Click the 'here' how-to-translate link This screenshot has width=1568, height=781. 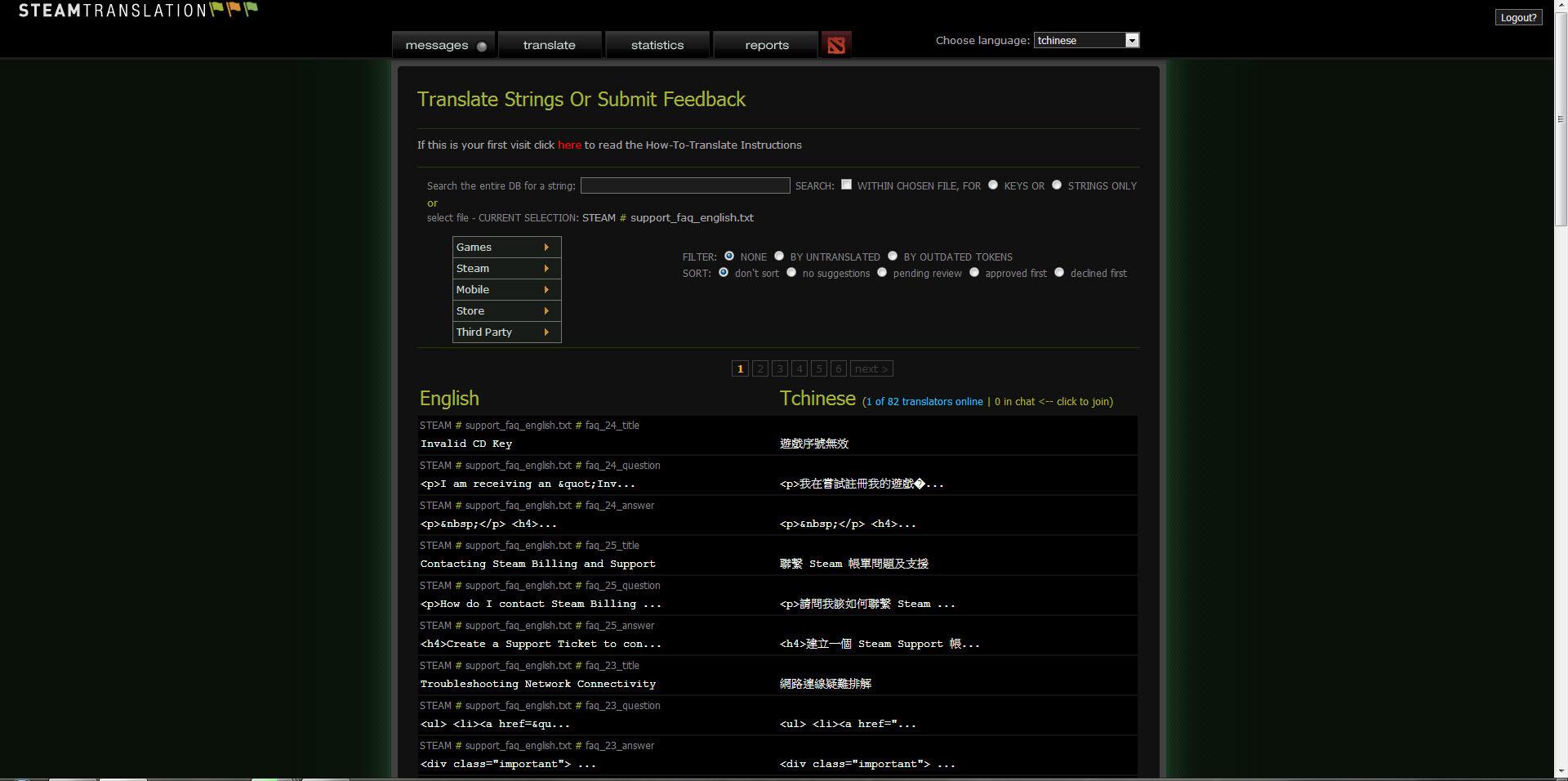pos(569,145)
